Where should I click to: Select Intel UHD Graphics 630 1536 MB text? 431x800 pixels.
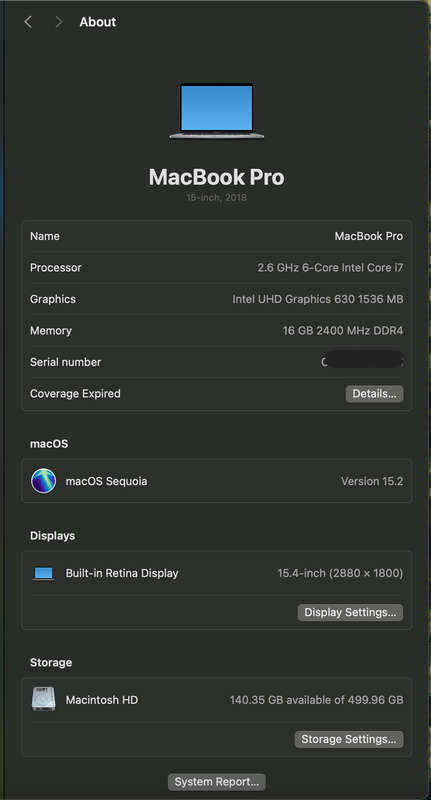pos(318,299)
